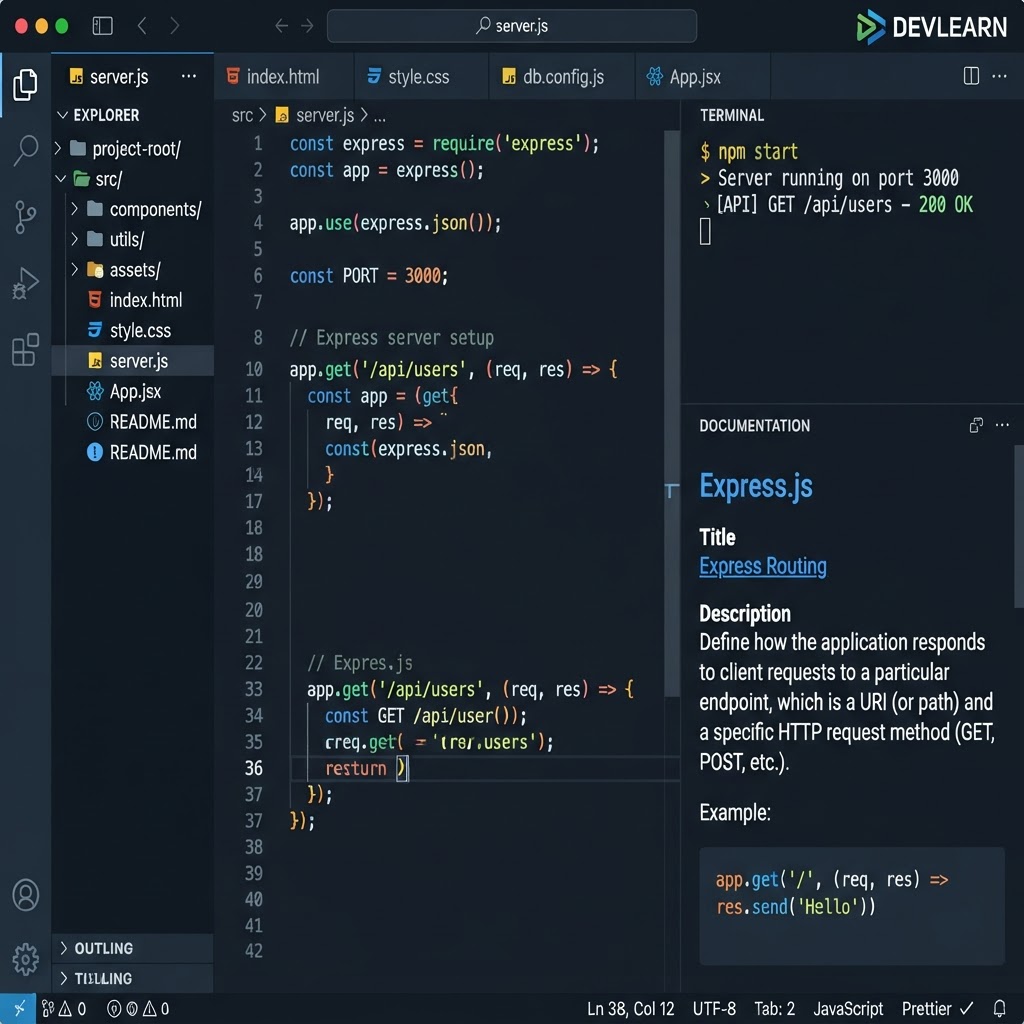Switch to the App.jsx tab

(703, 76)
